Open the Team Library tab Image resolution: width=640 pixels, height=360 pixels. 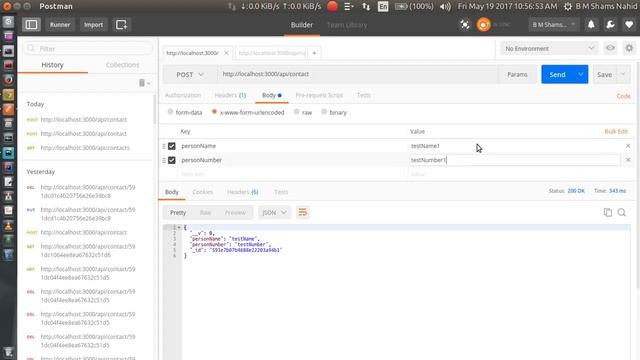point(347,25)
